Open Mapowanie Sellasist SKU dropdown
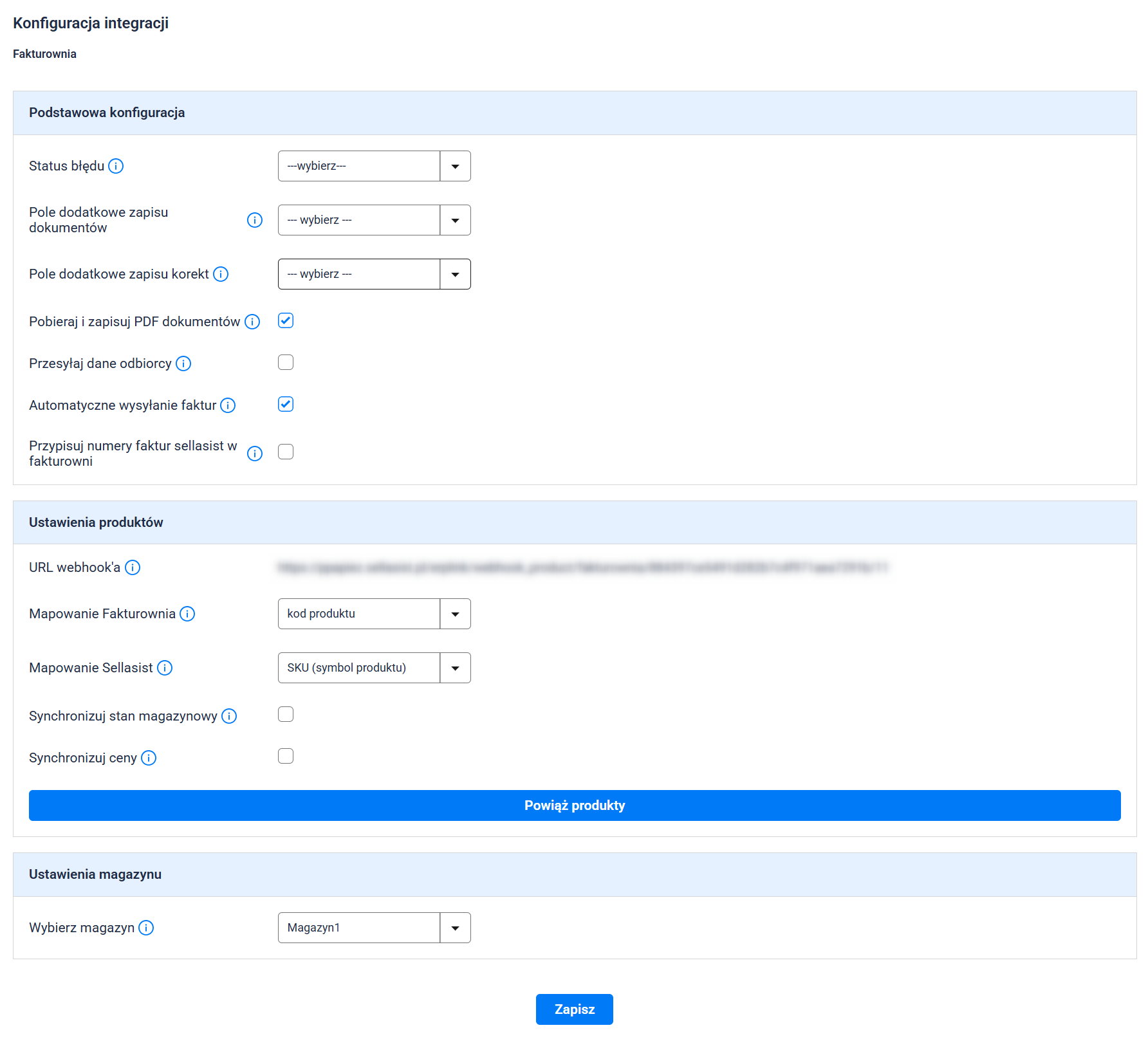 [374, 668]
